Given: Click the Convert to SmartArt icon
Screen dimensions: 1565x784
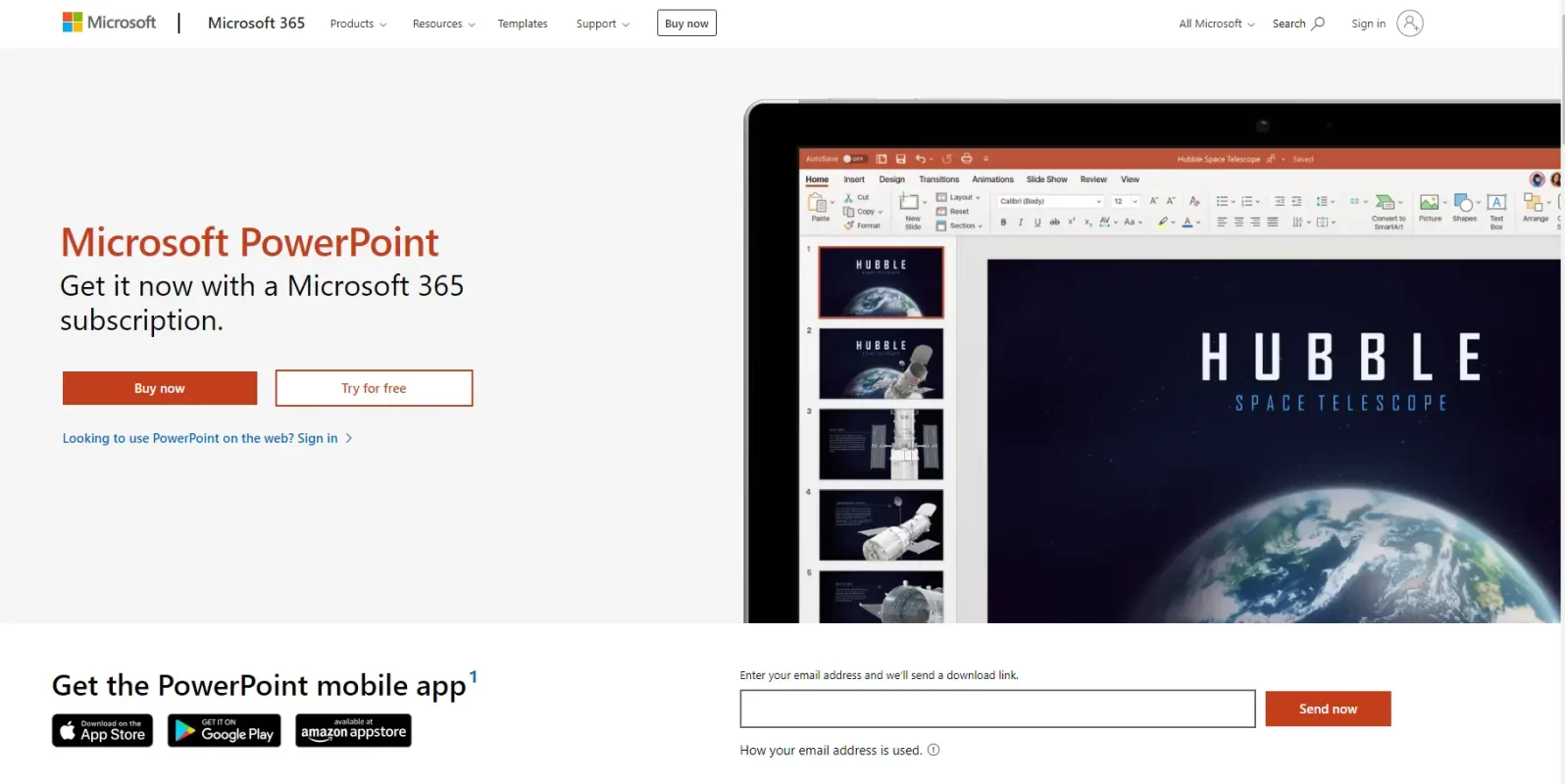Looking at the screenshot, I should [x=1386, y=203].
